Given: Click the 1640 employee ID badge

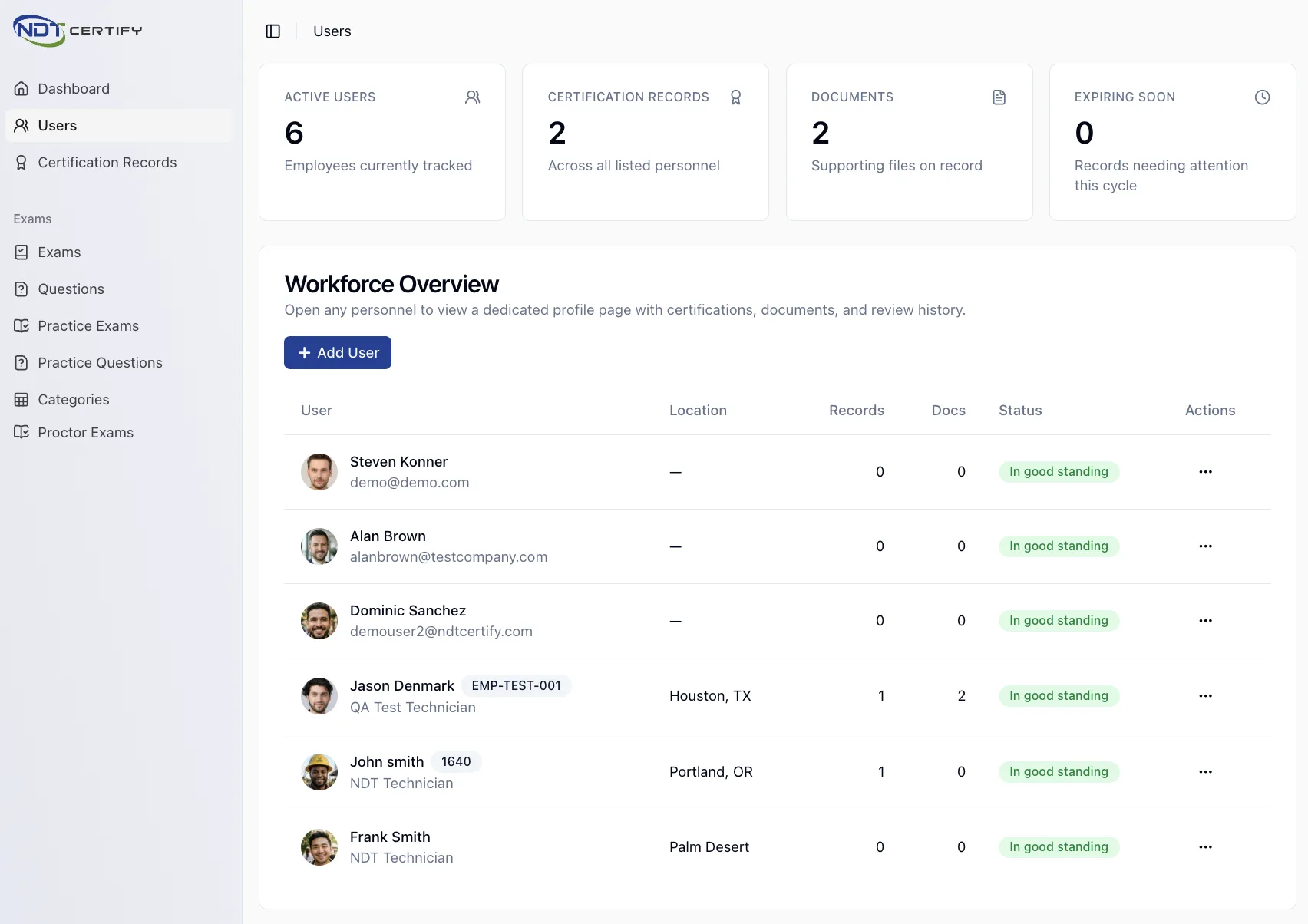Looking at the screenshot, I should click(456, 762).
